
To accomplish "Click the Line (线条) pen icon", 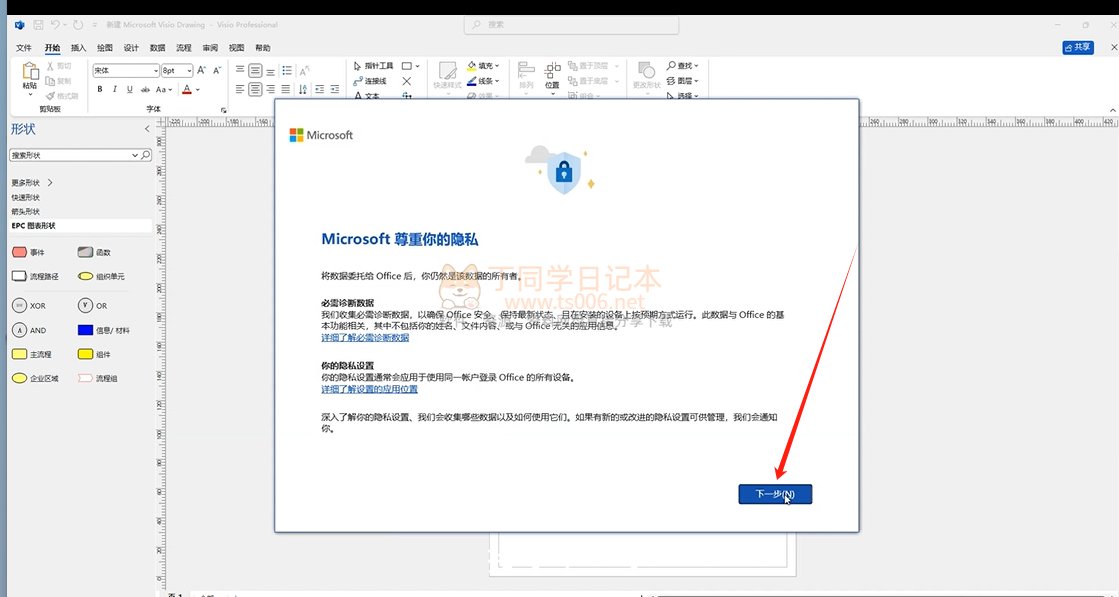I will pyautogui.click(x=472, y=81).
